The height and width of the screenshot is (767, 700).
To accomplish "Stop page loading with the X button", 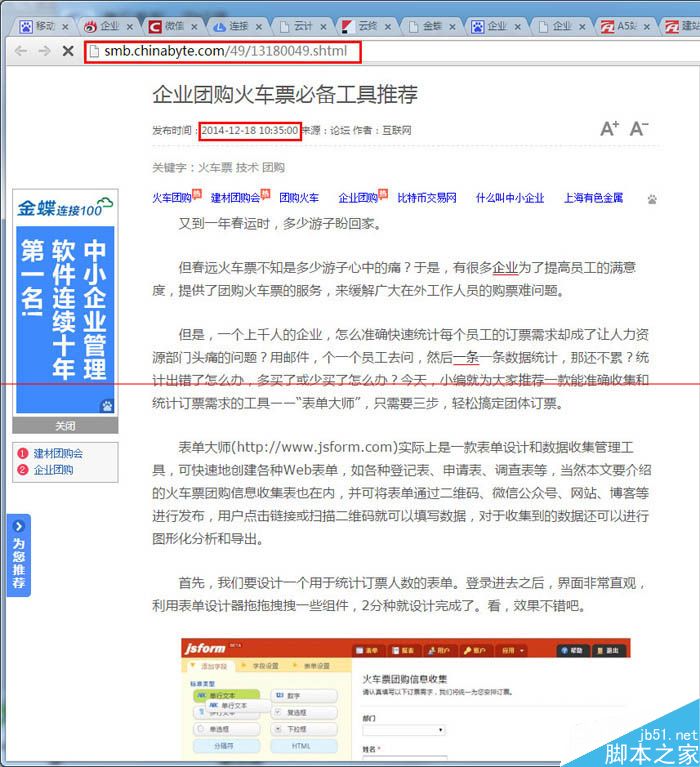I will pos(67,50).
